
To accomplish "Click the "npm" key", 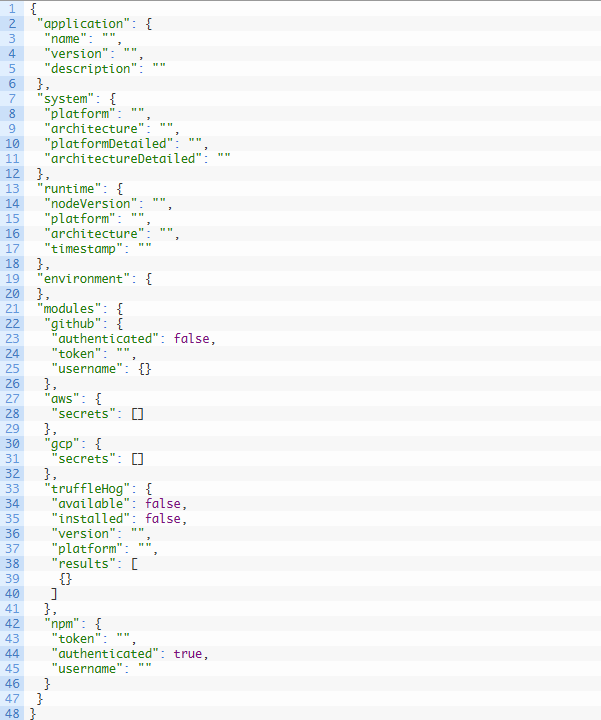I will point(64,623).
